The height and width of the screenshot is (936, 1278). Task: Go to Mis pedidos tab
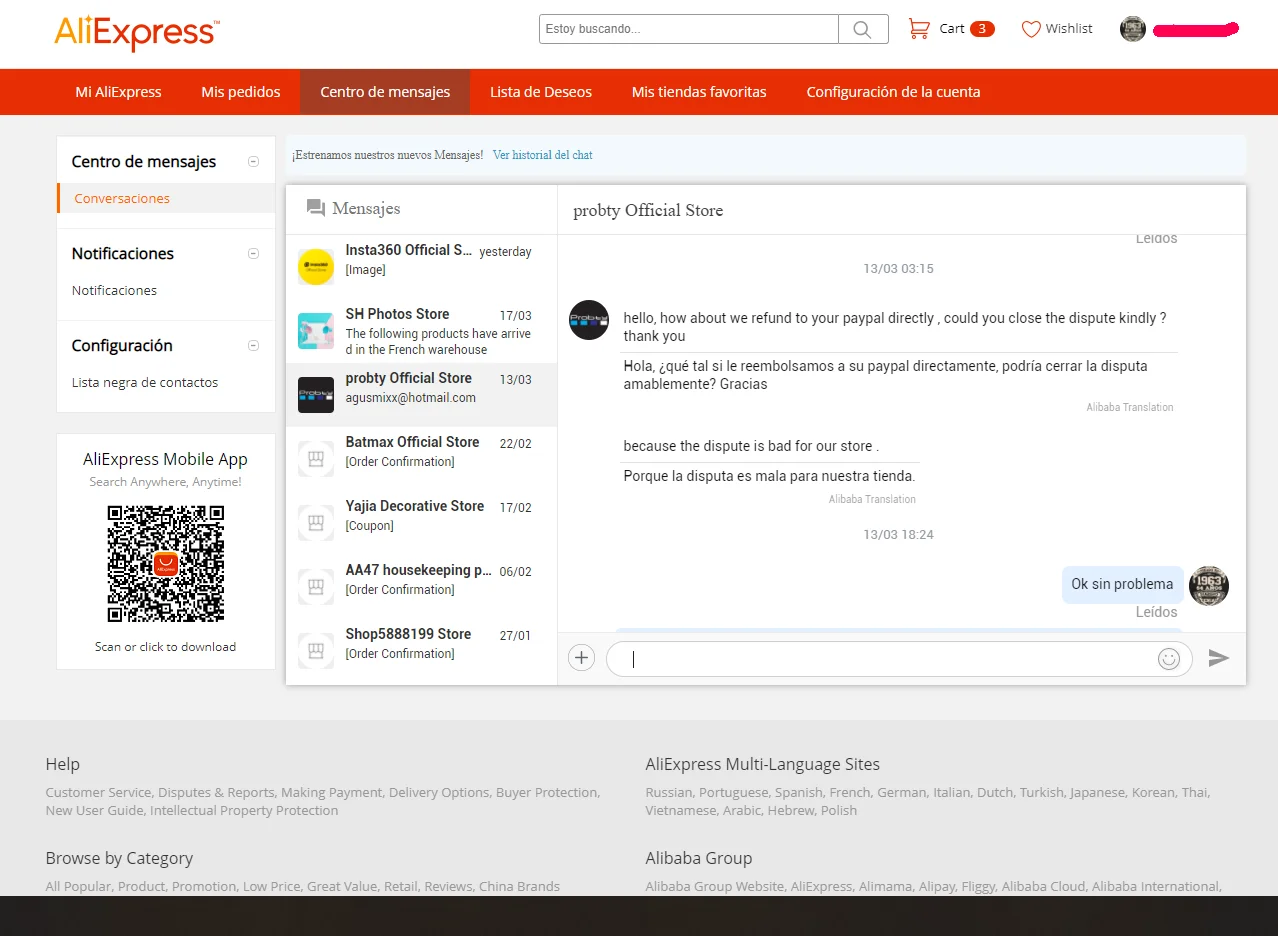241,92
